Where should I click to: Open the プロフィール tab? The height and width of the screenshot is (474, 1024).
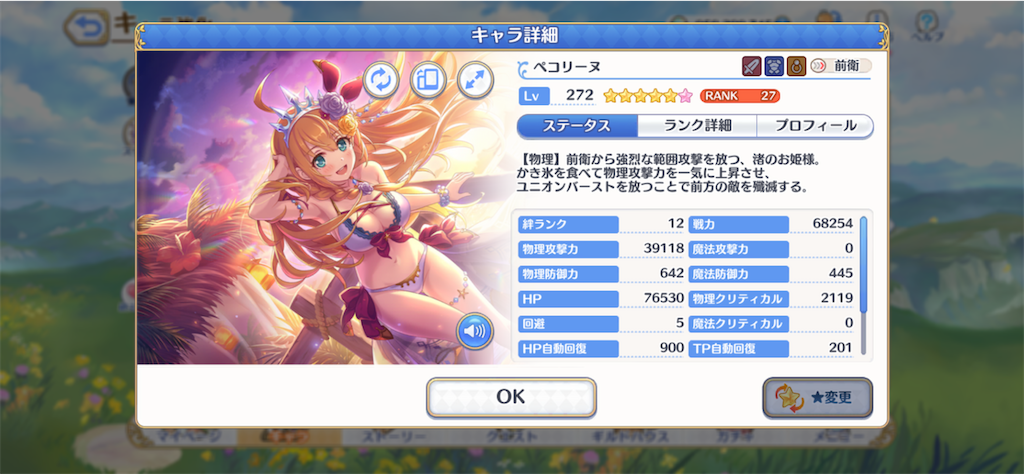[x=815, y=126]
